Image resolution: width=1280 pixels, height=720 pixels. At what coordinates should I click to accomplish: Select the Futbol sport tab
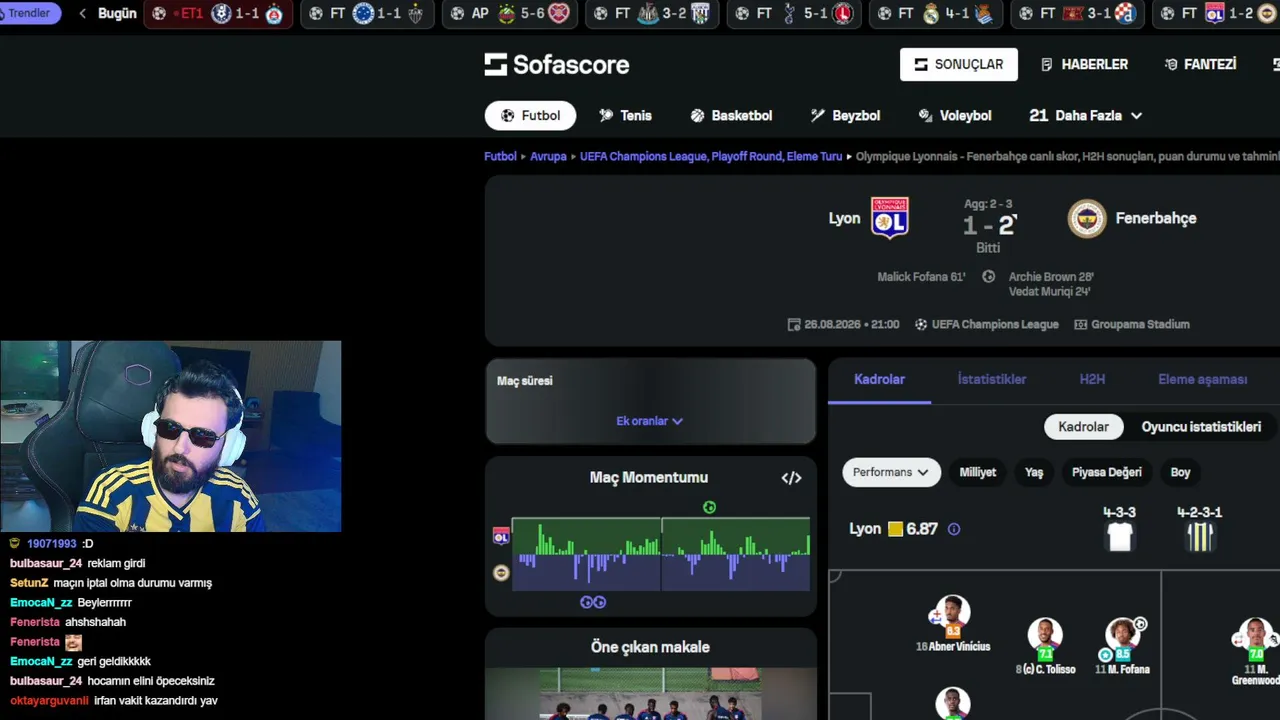click(531, 116)
